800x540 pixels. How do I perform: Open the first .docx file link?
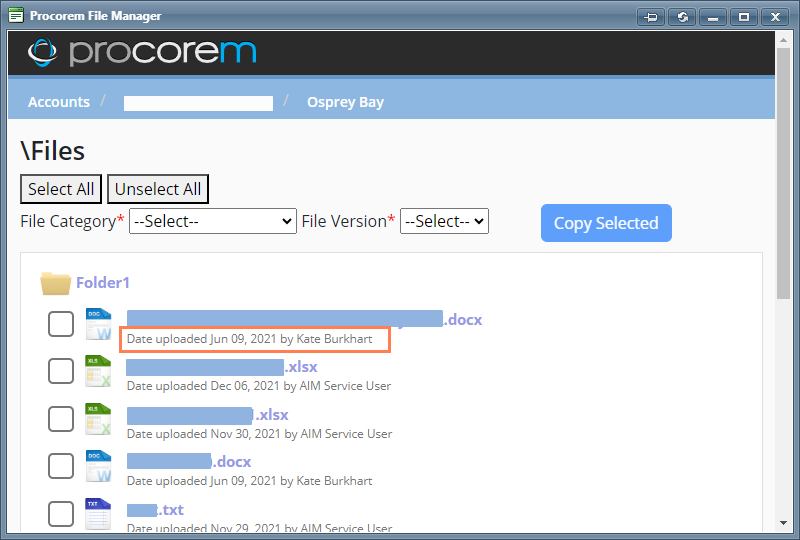305,319
